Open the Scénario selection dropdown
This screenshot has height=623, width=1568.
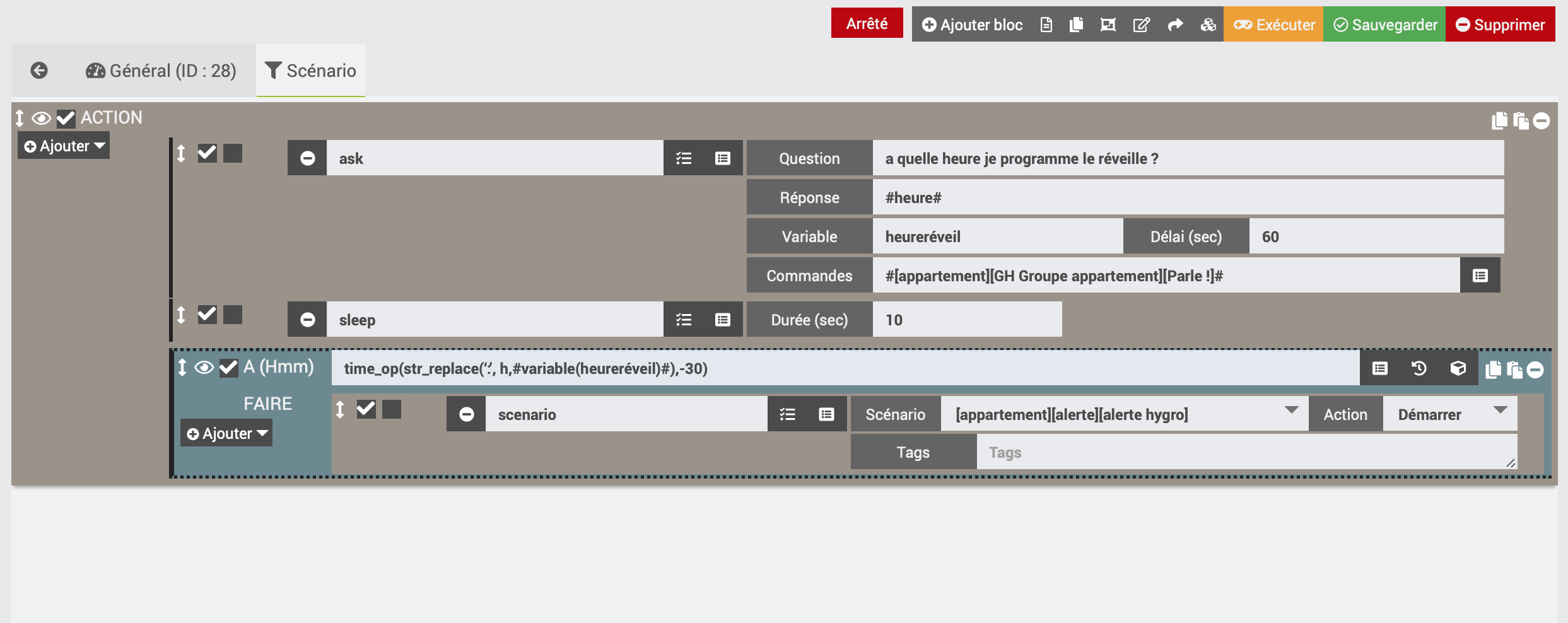[1124, 414]
